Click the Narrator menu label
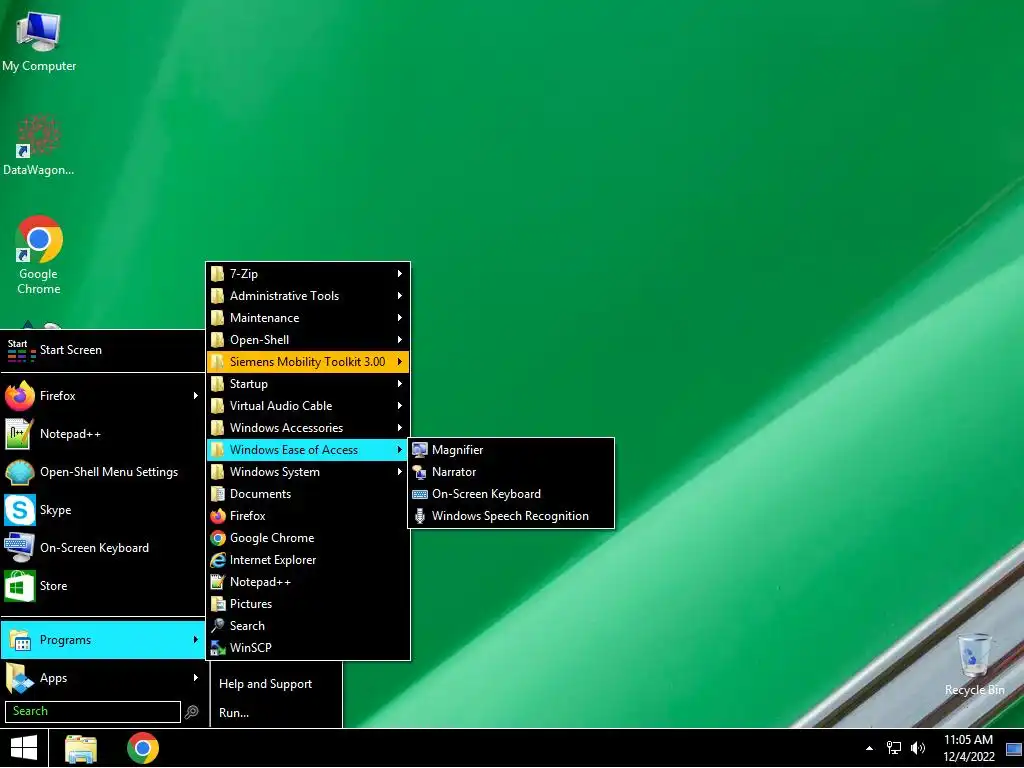Screen dimensions: 1024x768 [454, 472]
